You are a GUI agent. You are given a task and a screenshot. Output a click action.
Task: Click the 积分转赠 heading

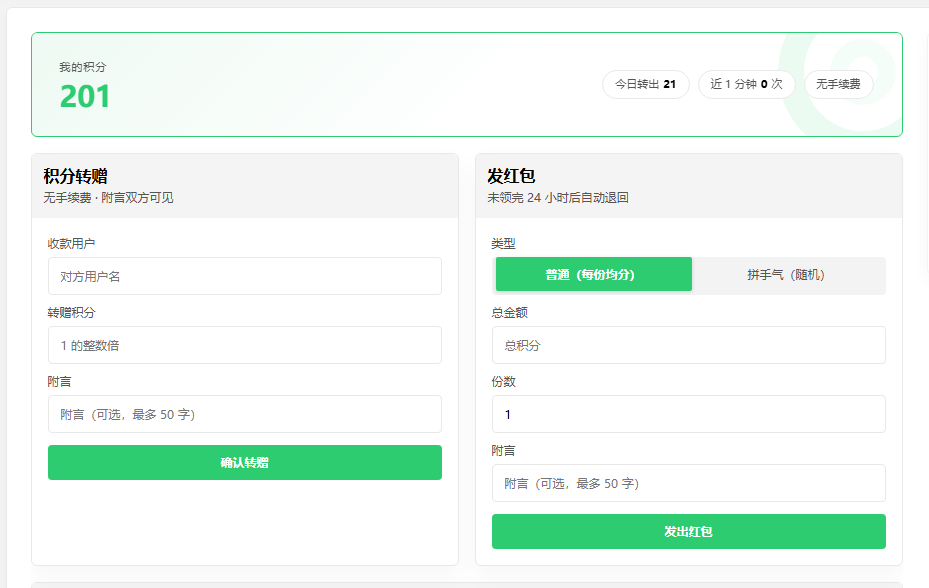75,176
